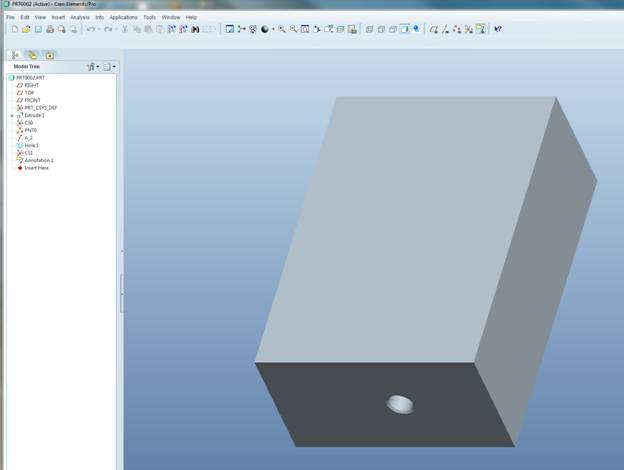Open the Analysis menu
Screen dimensions: 624x470
pos(80,17)
